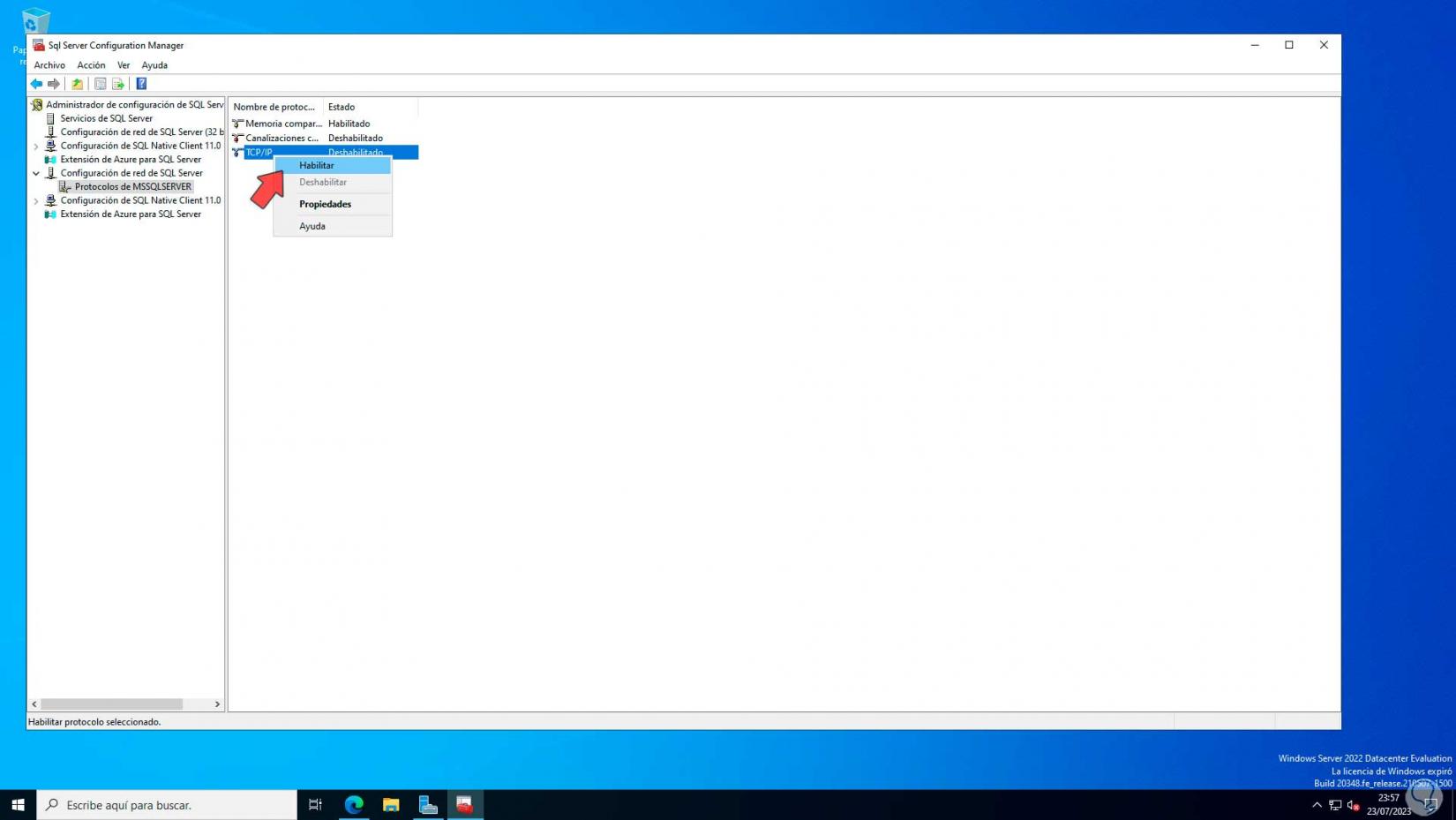
Task: Click the Administrador de configuración root node icon
Action: (x=37, y=105)
